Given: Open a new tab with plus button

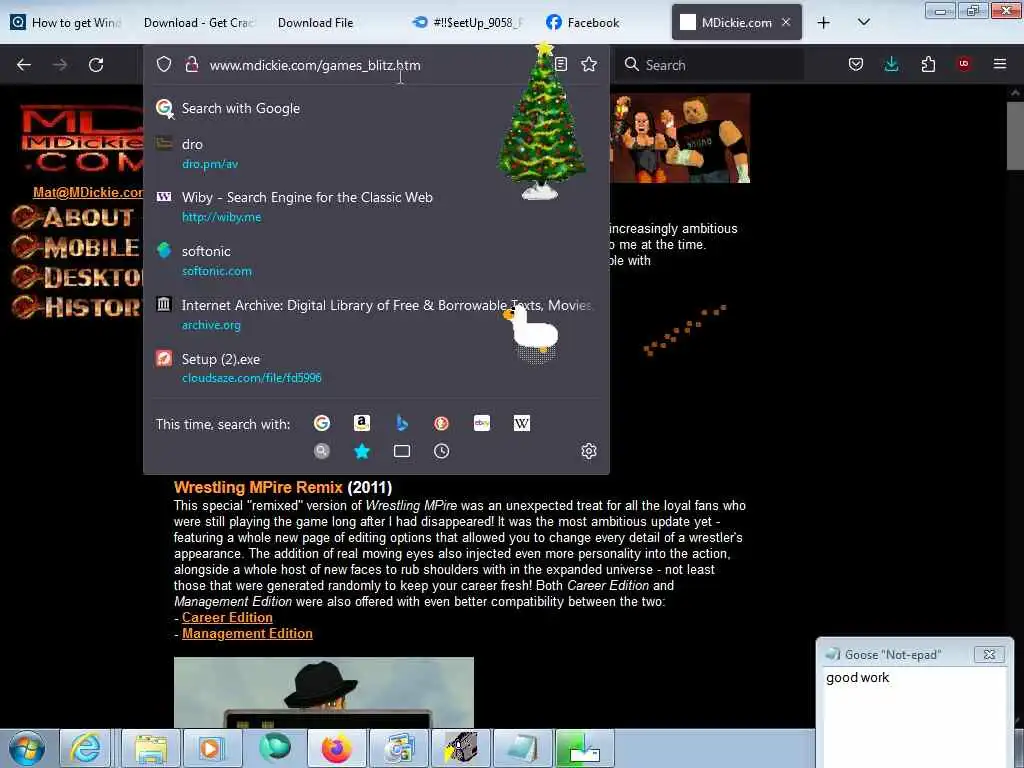Looking at the screenshot, I should coord(824,23).
